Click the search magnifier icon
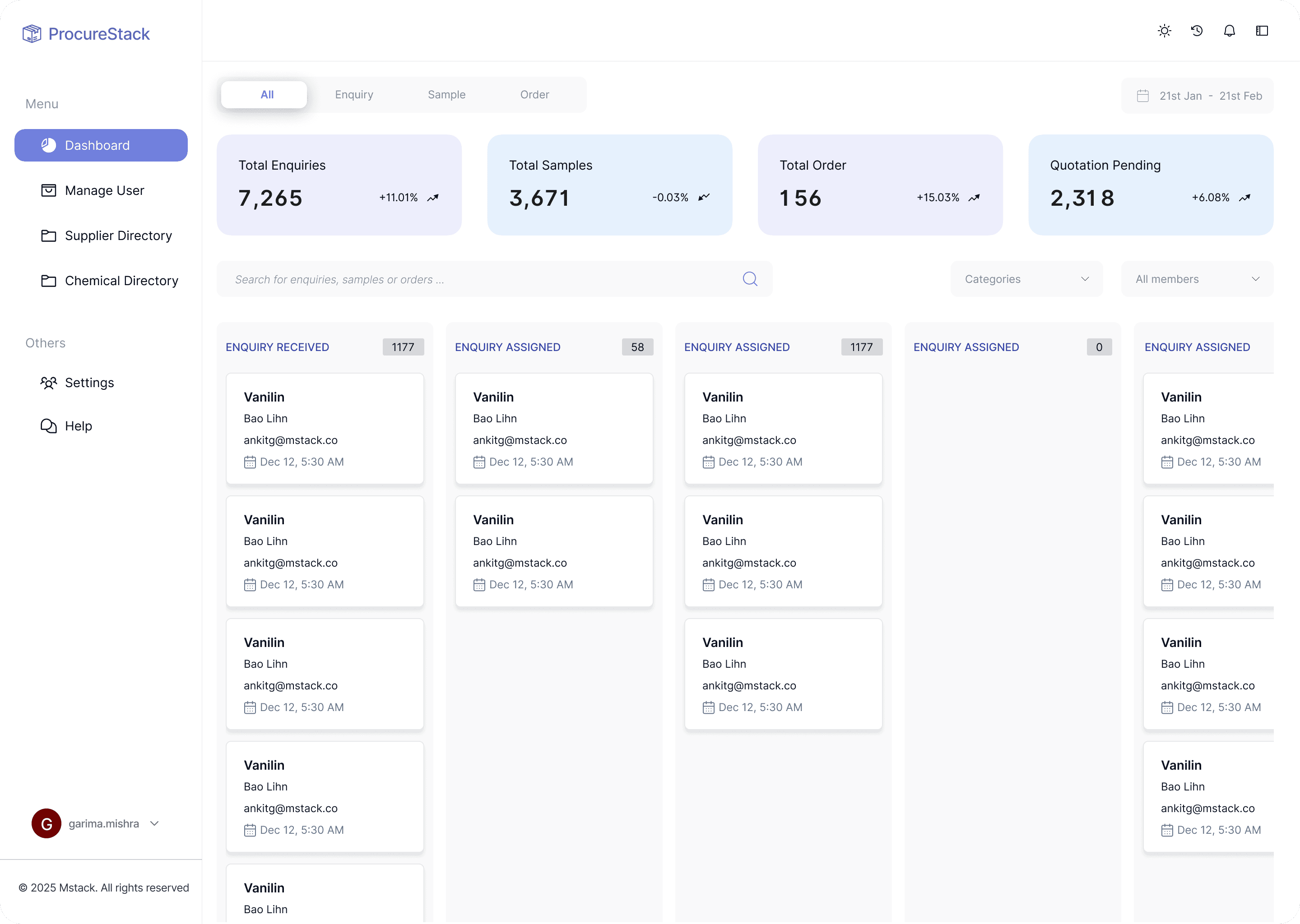 pos(750,279)
